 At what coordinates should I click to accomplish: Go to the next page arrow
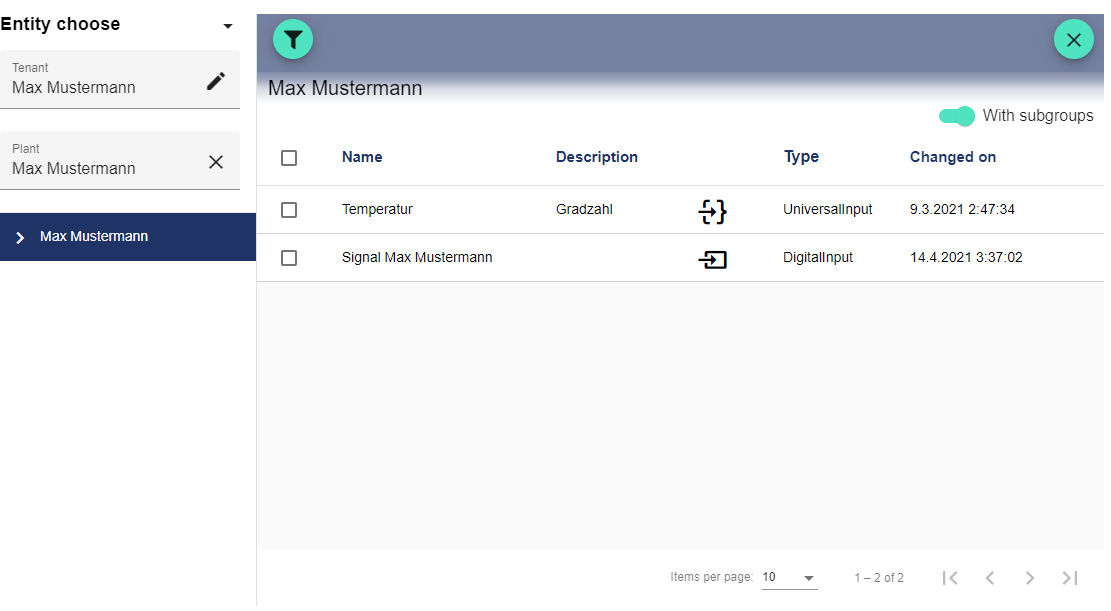click(1030, 578)
